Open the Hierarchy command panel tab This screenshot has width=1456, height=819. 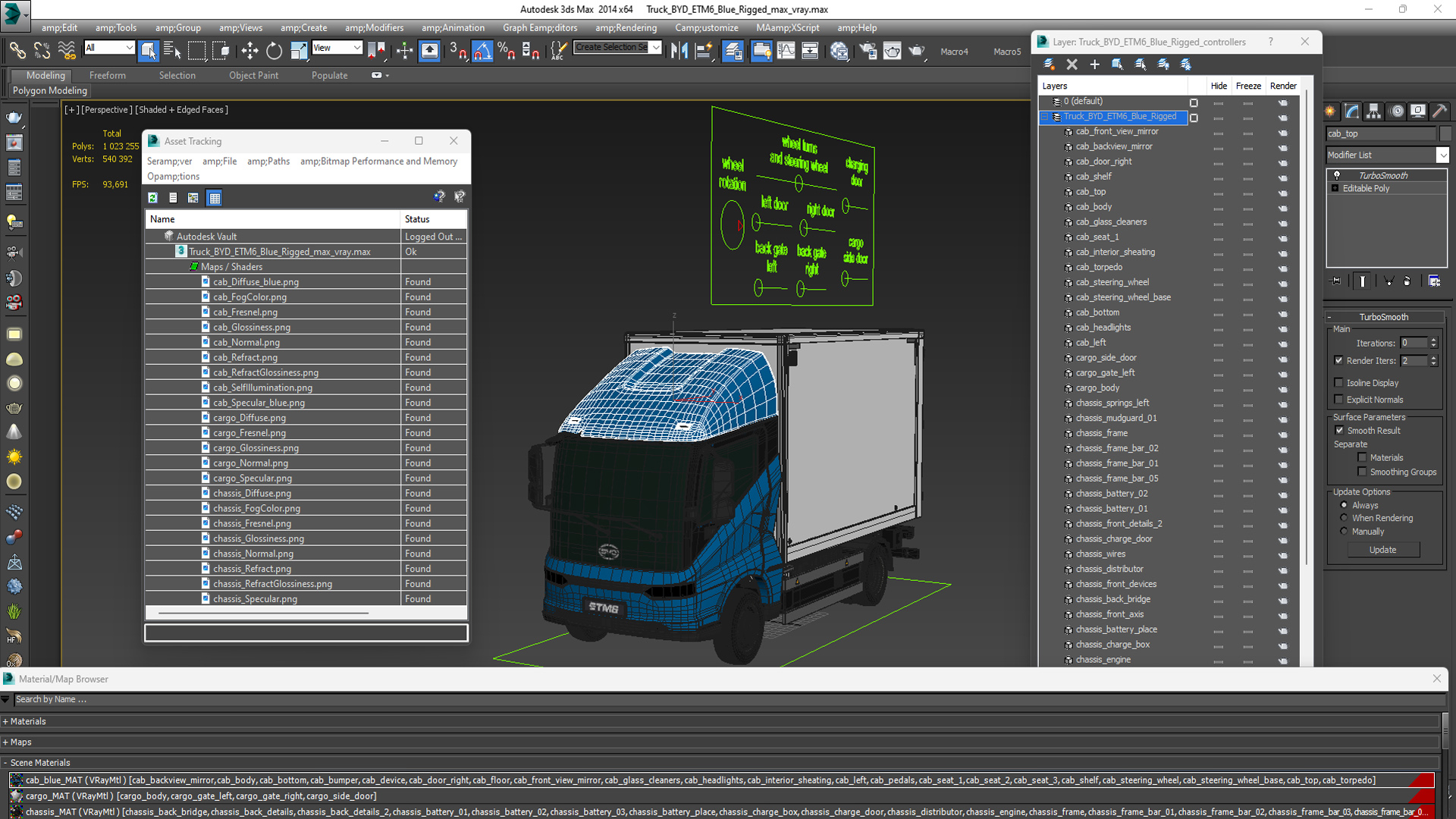pos(1373,111)
